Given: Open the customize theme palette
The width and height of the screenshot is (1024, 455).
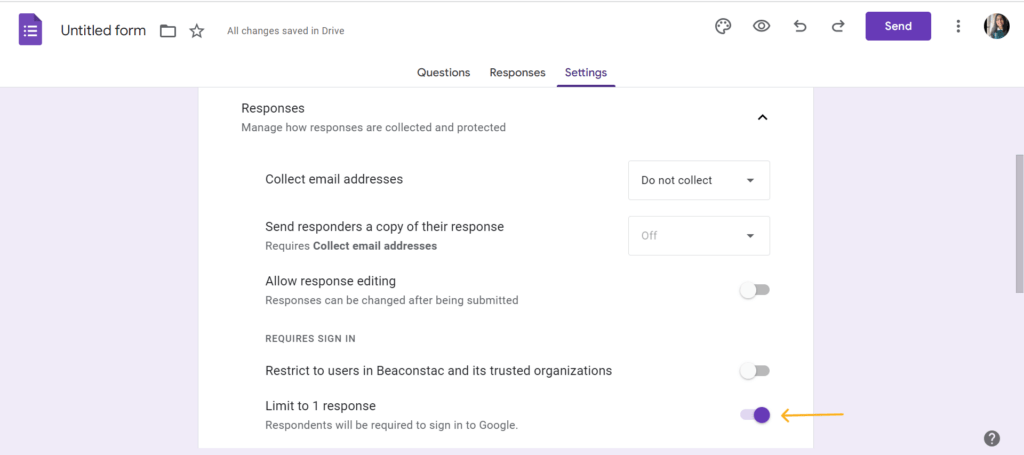Looking at the screenshot, I should click(x=723, y=27).
